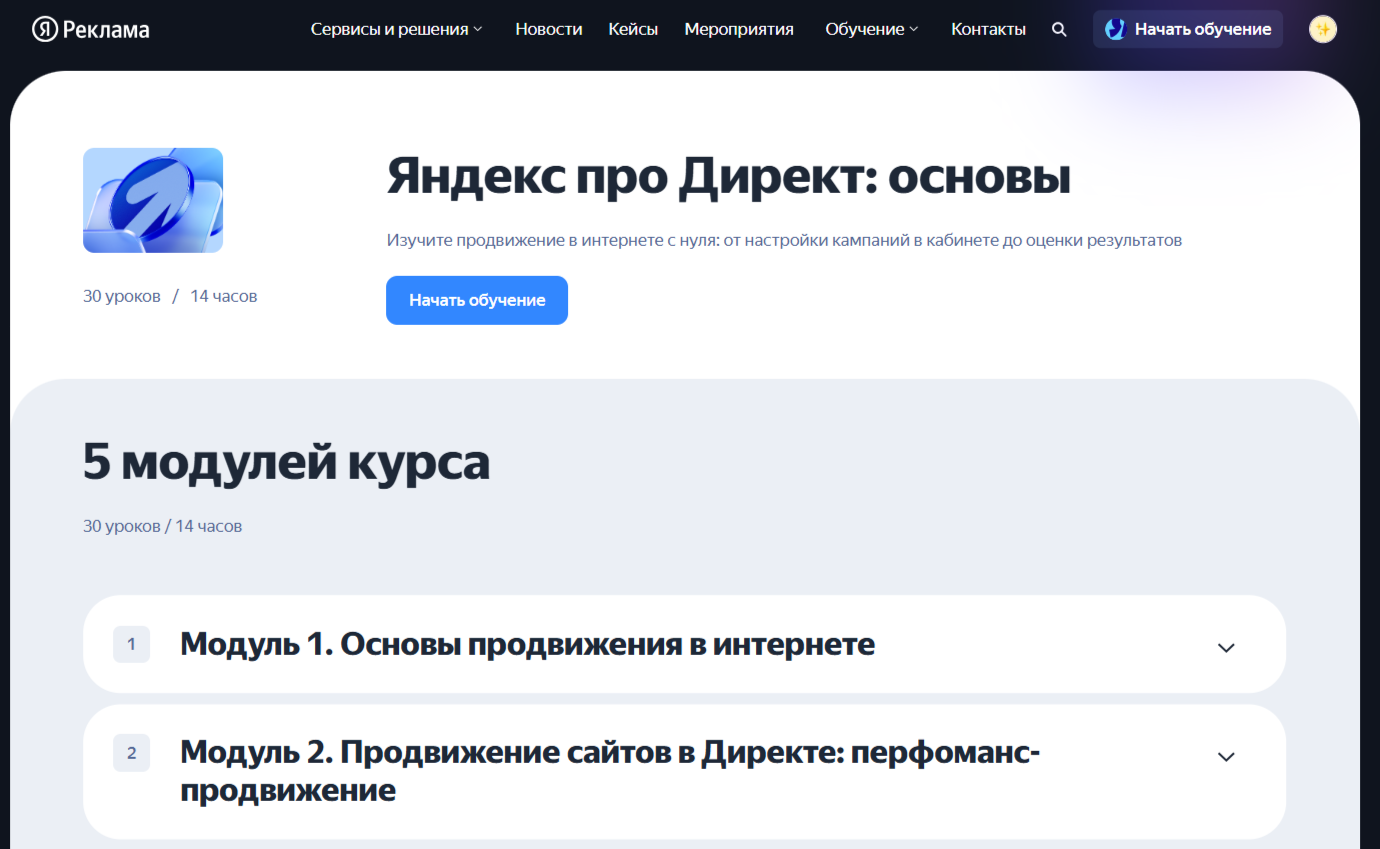This screenshot has height=849, width=1380.
Task: Click the Яндекс Реклама logo
Action: [91, 30]
